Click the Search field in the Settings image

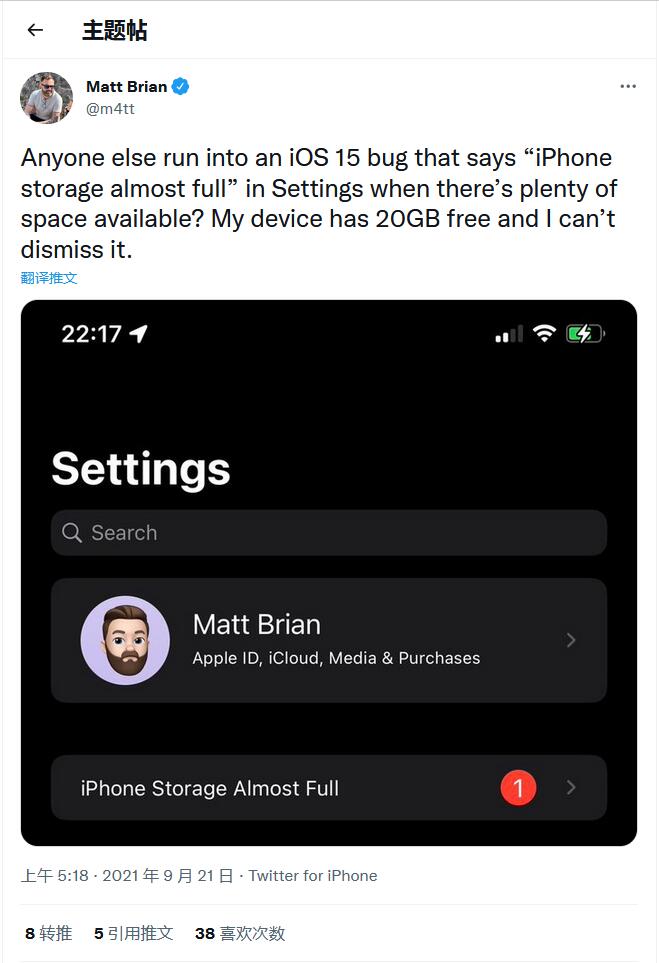tap(329, 532)
